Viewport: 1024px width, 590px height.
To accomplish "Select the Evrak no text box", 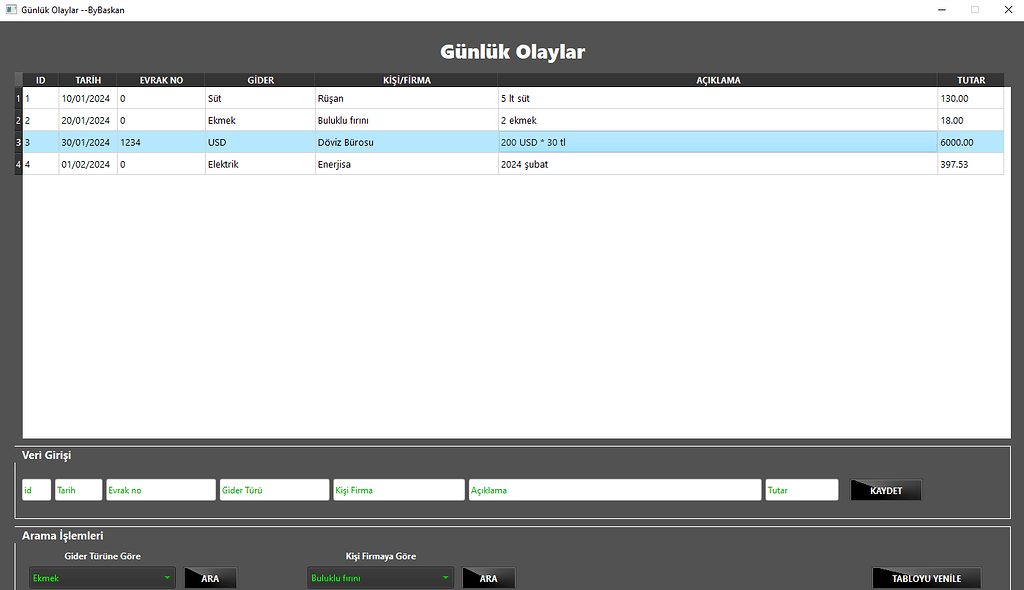I will [x=161, y=490].
